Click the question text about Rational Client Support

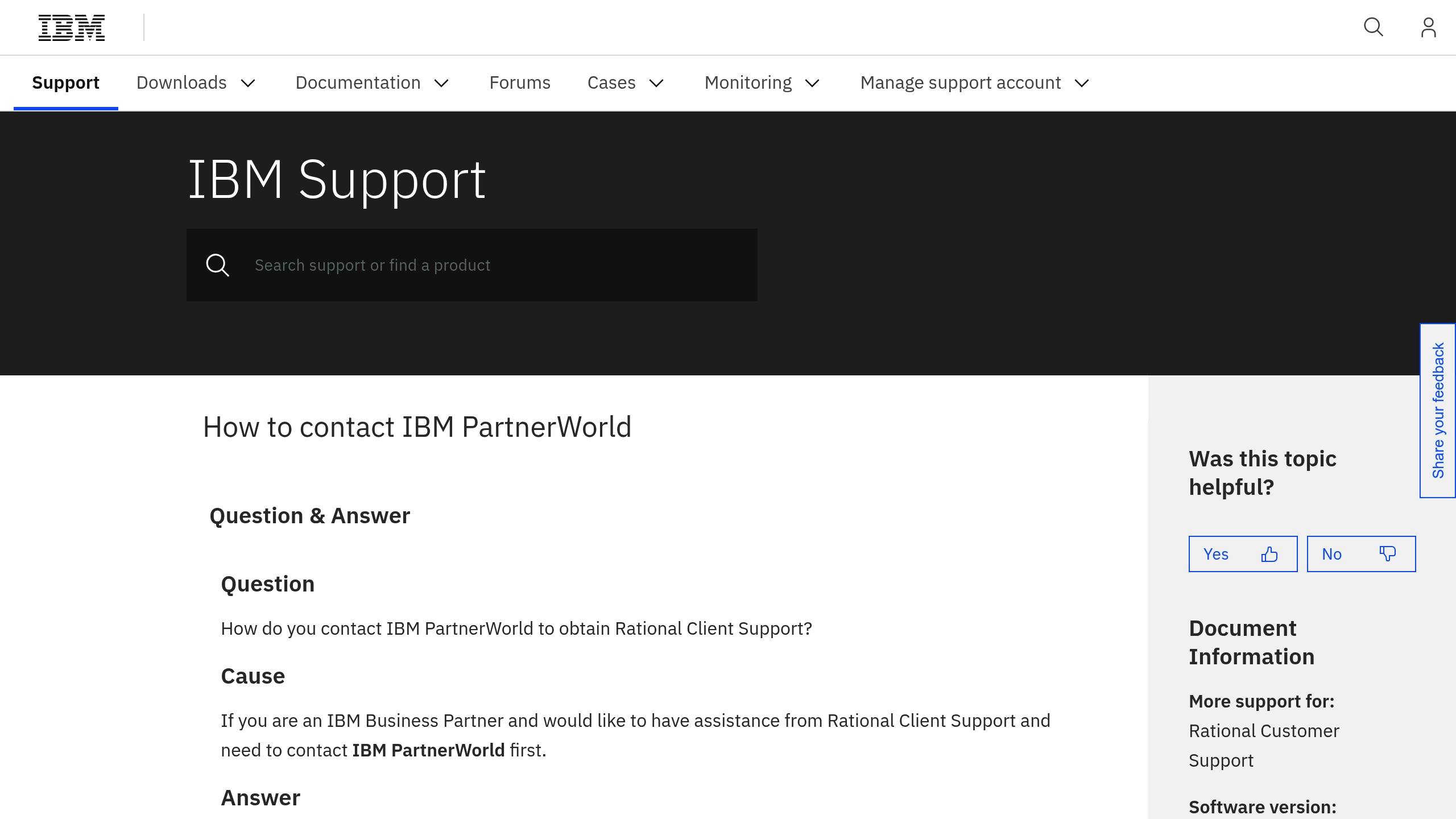pyautogui.click(x=516, y=628)
